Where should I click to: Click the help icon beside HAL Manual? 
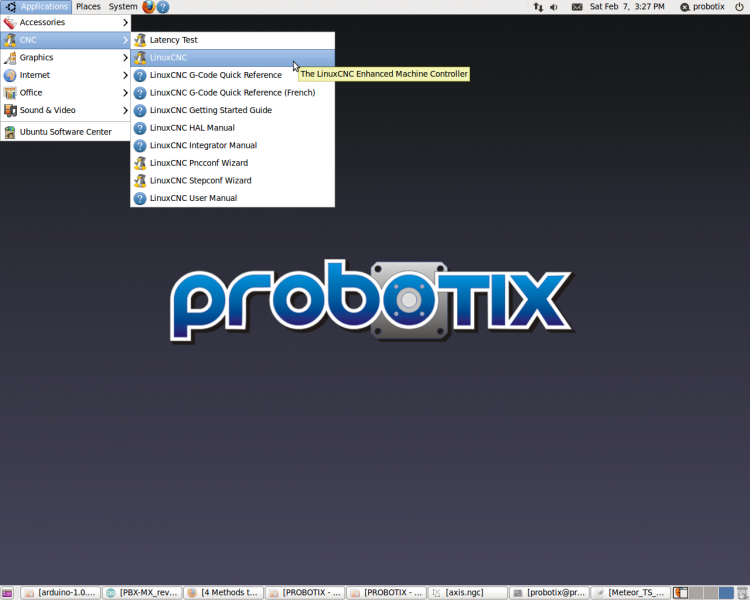[140, 128]
